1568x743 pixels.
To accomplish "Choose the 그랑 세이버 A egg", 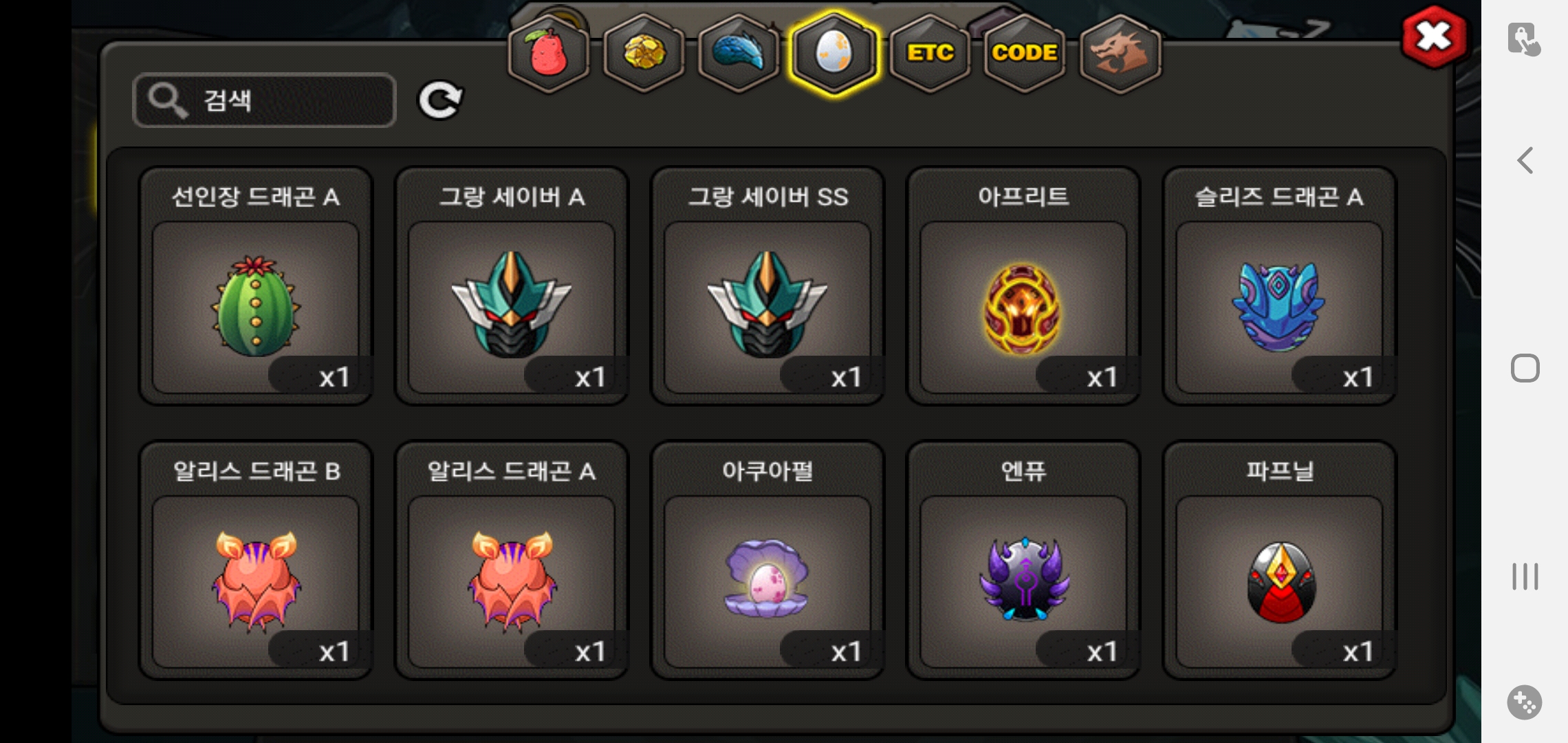I will (x=512, y=286).
